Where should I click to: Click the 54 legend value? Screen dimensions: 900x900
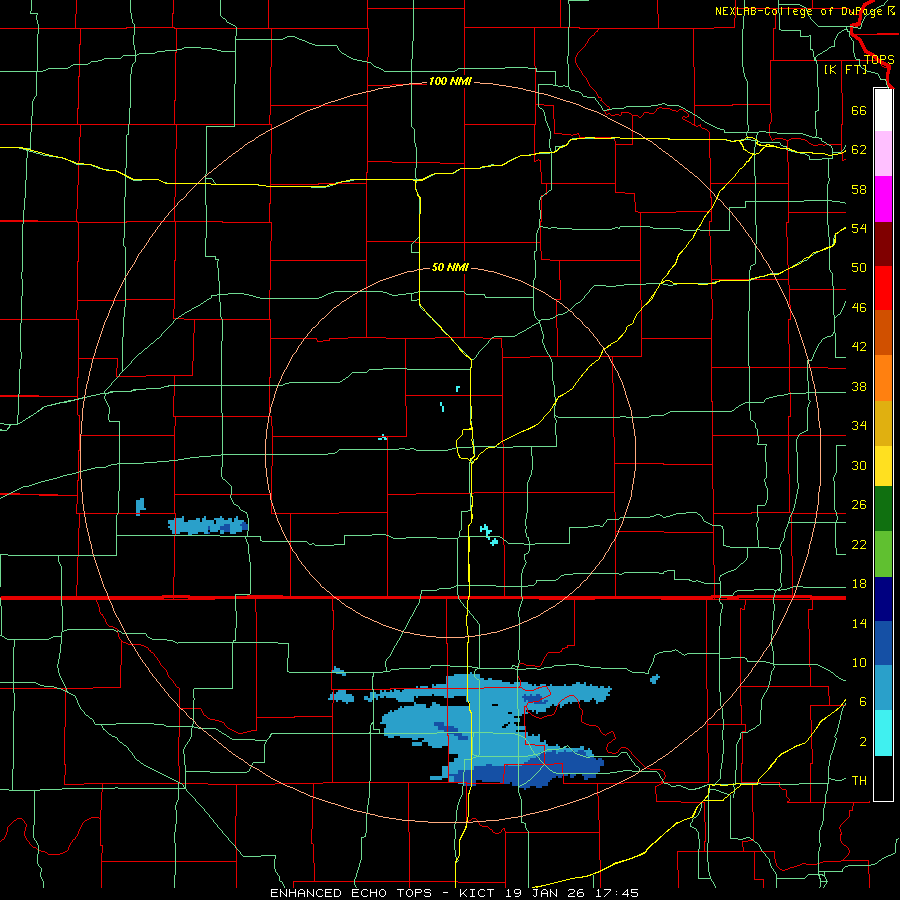pos(859,228)
